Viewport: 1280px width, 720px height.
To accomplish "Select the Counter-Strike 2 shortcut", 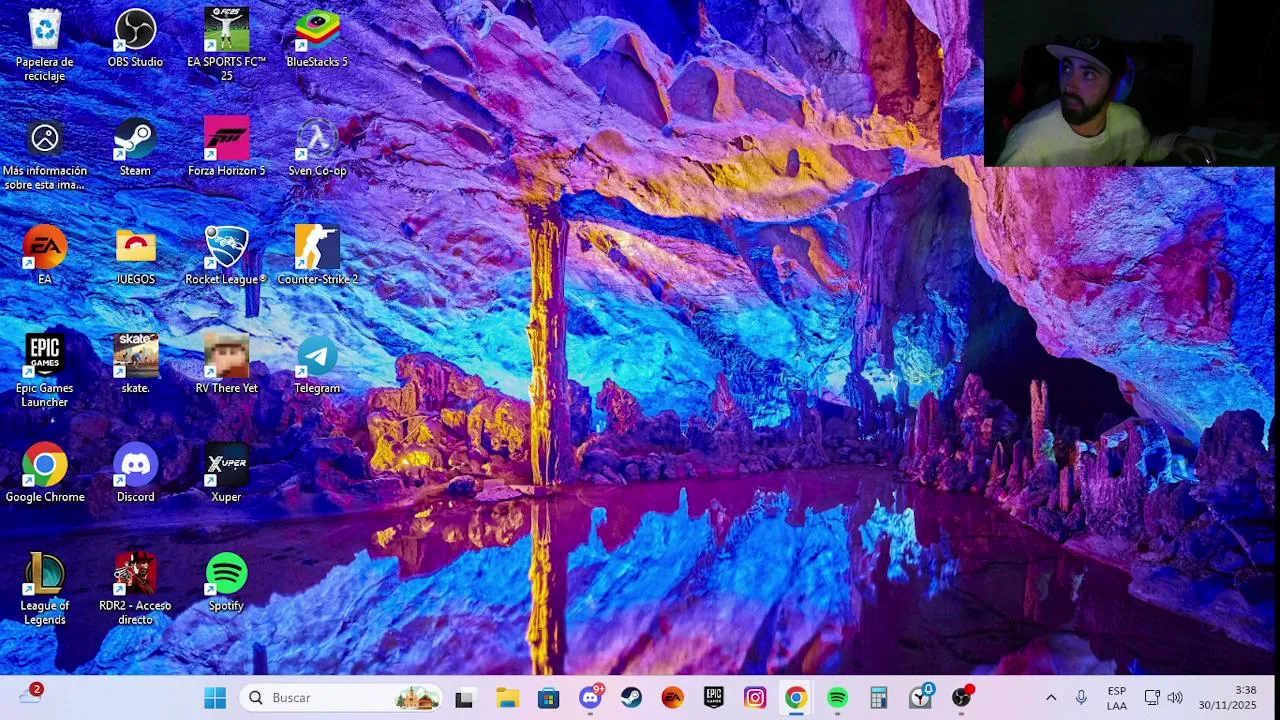I will pyautogui.click(x=317, y=256).
